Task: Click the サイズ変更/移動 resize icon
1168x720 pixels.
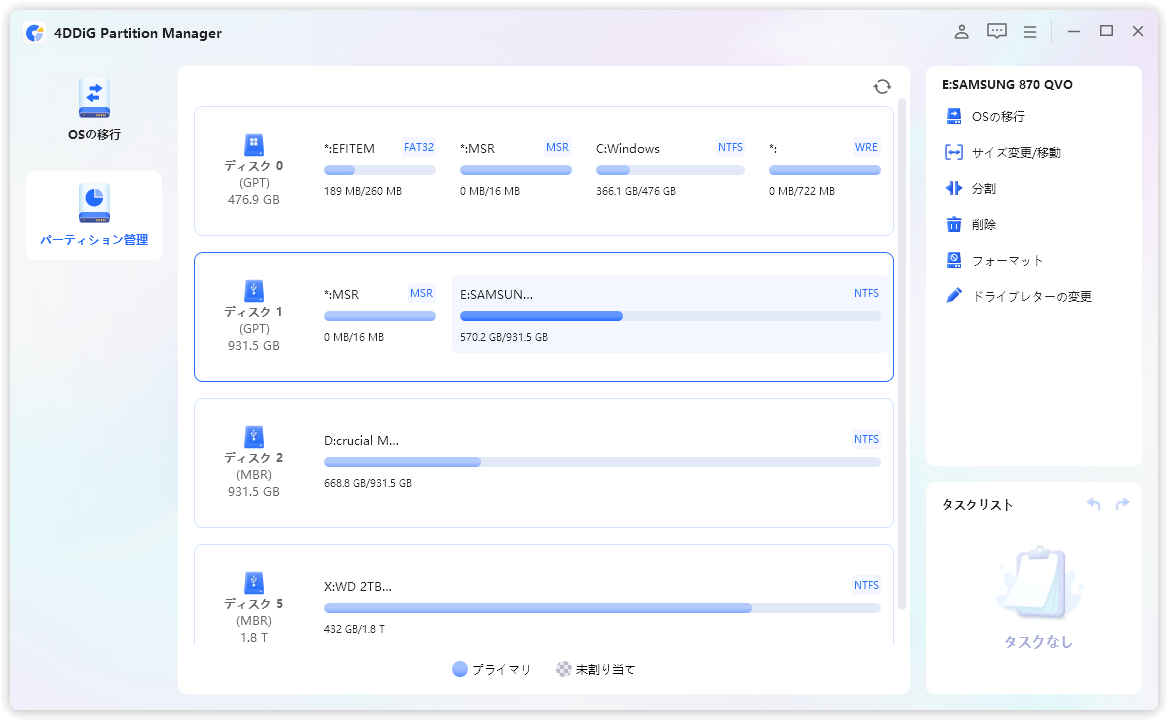Action: point(953,153)
